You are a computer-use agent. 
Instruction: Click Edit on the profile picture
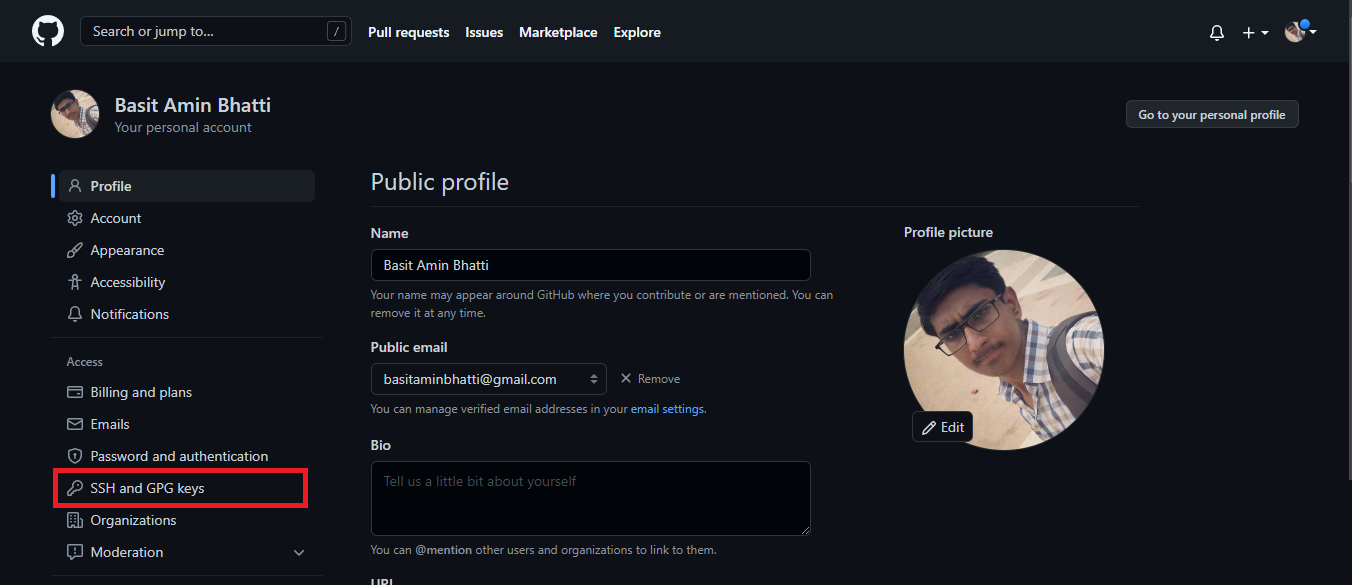pyautogui.click(x=942, y=427)
